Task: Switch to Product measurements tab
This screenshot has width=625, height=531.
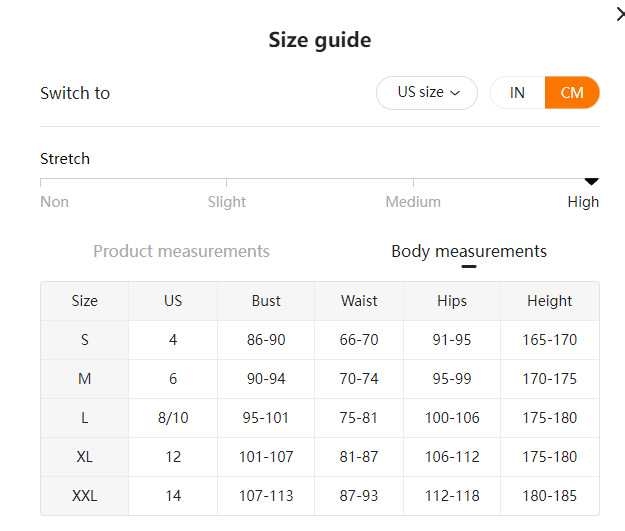Action: coord(181,251)
